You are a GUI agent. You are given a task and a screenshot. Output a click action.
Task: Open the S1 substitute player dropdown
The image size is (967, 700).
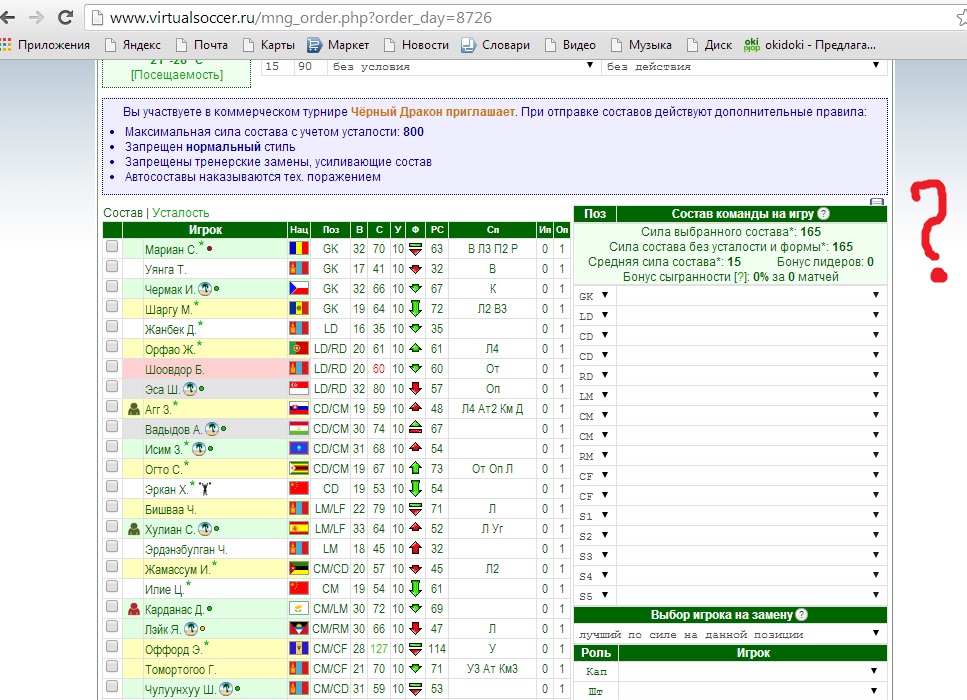[x=751, y=515]
